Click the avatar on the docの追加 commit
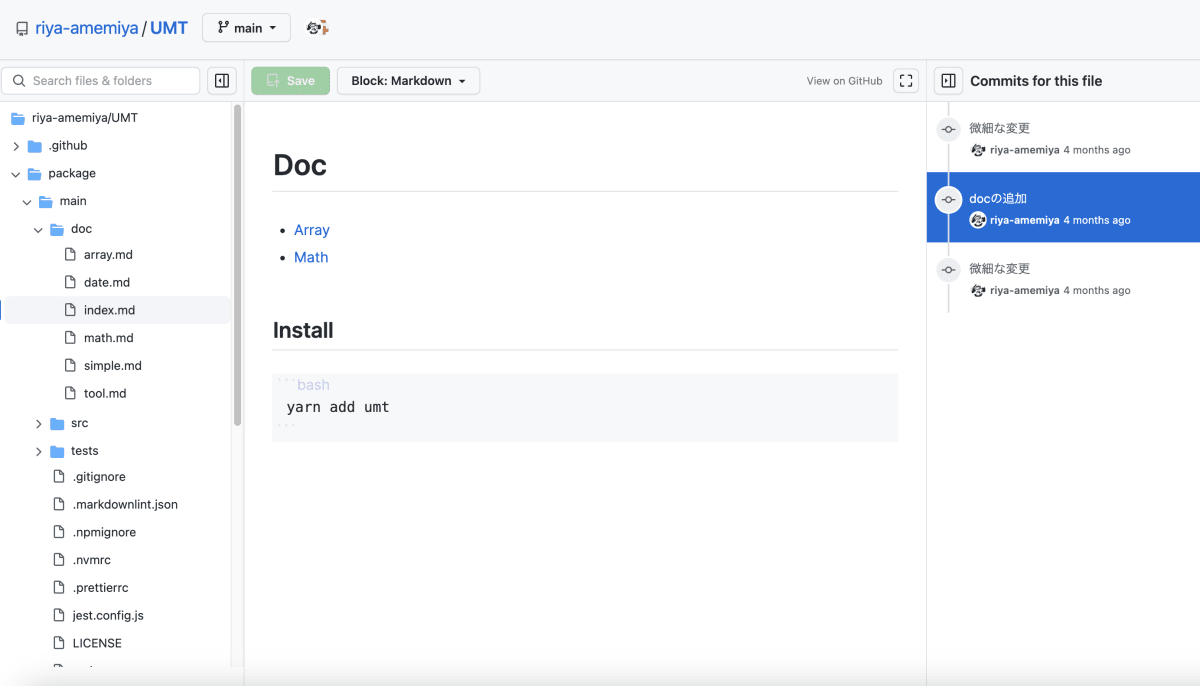1200x686 pixels. (x=978, y=220)
